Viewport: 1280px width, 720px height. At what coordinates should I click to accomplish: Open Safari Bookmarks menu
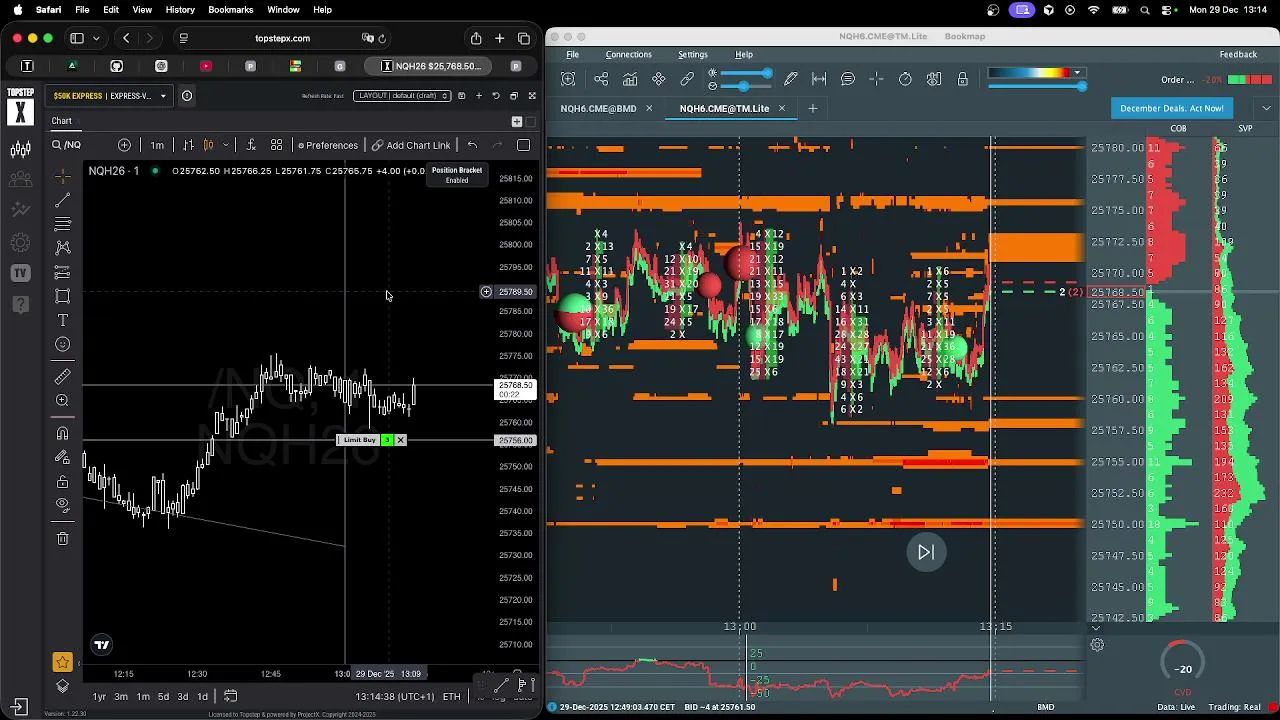(230, 10)
